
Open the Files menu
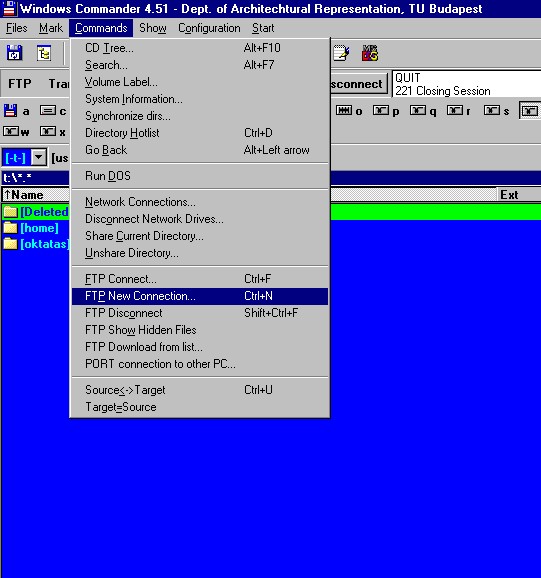17,28
